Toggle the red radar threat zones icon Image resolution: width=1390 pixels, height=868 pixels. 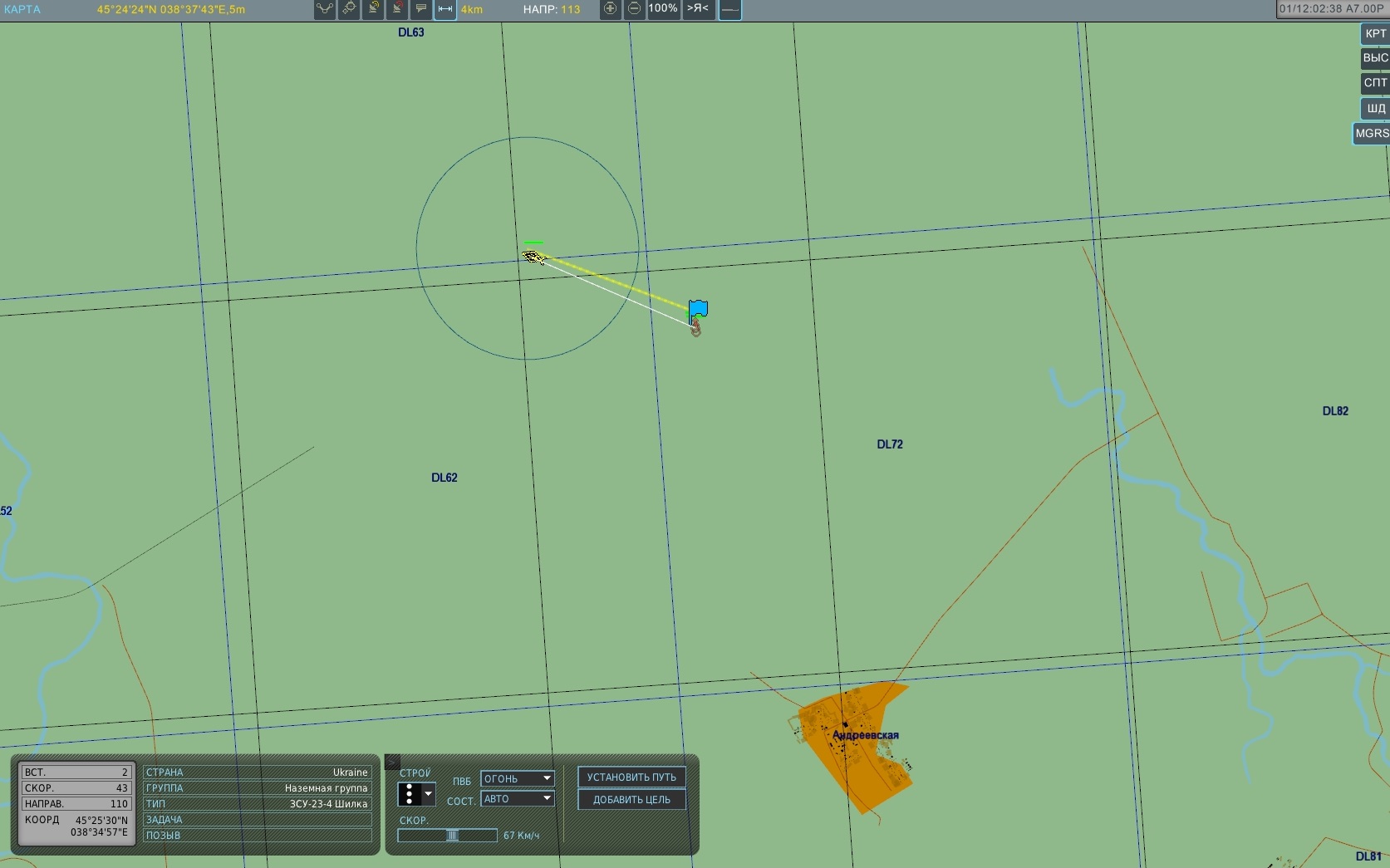397,9
